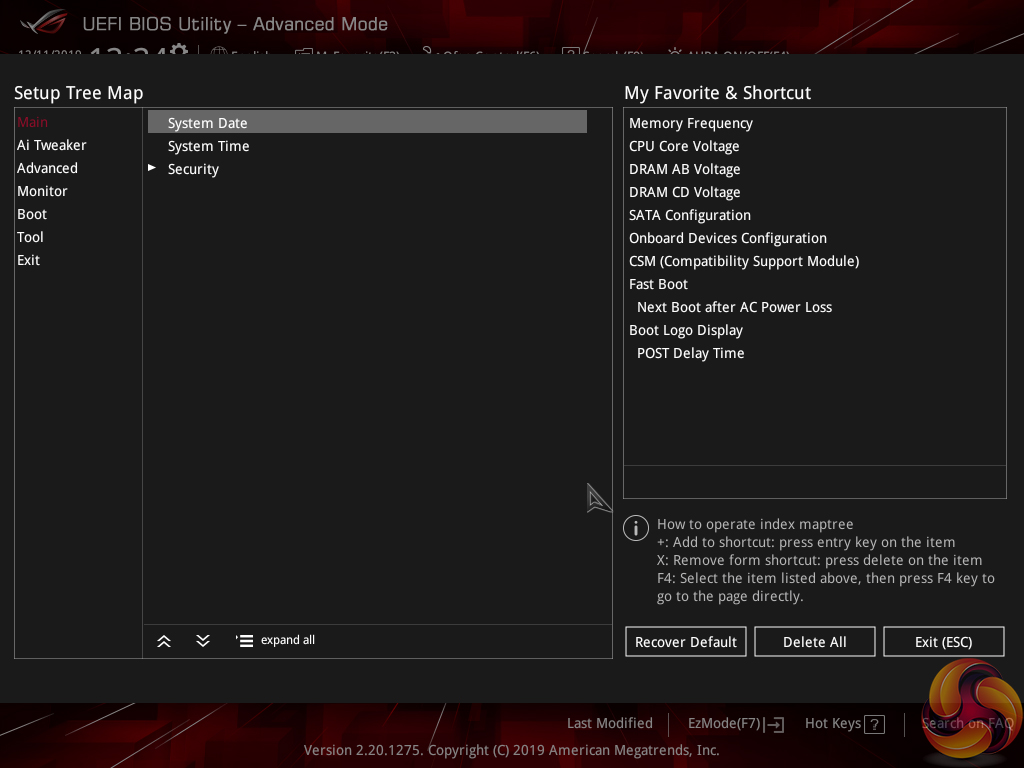Select DRAM AB Voltage shortcut
Image resolution: width=1024 pixels, height=768 pixels.
(684, 169)
